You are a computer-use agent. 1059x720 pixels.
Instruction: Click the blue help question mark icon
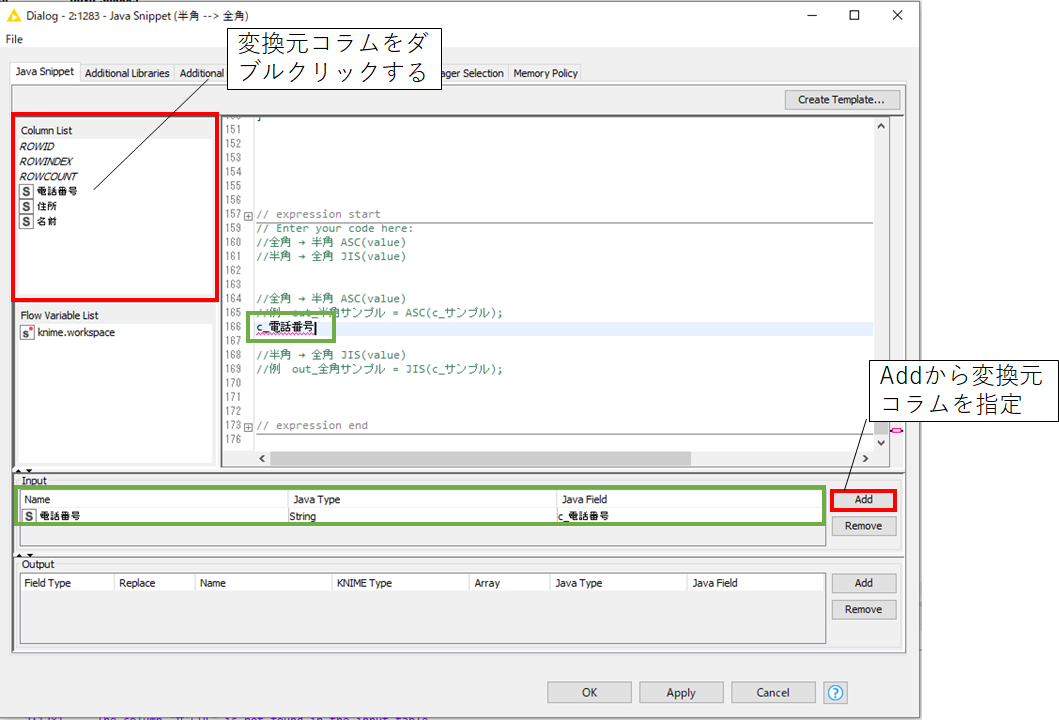pos(835,692)
